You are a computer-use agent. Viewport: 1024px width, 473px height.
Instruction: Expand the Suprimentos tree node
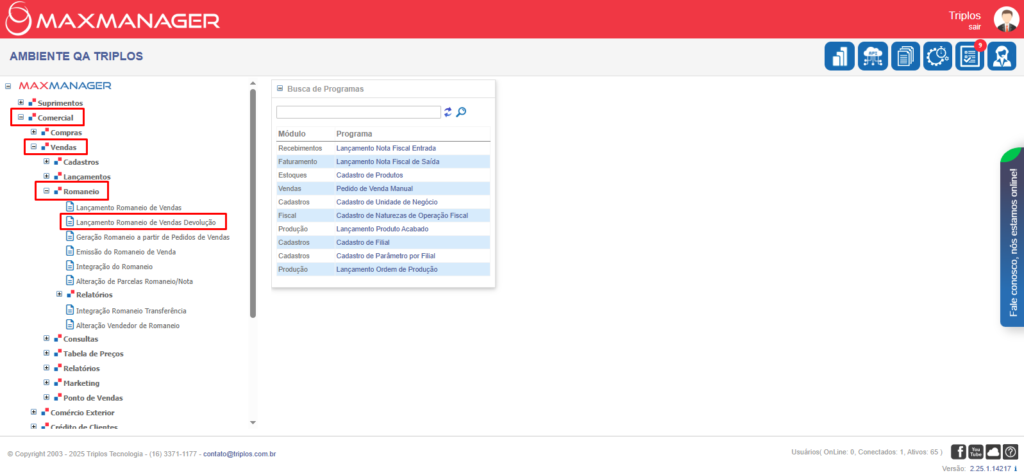[x=21, y=103]
